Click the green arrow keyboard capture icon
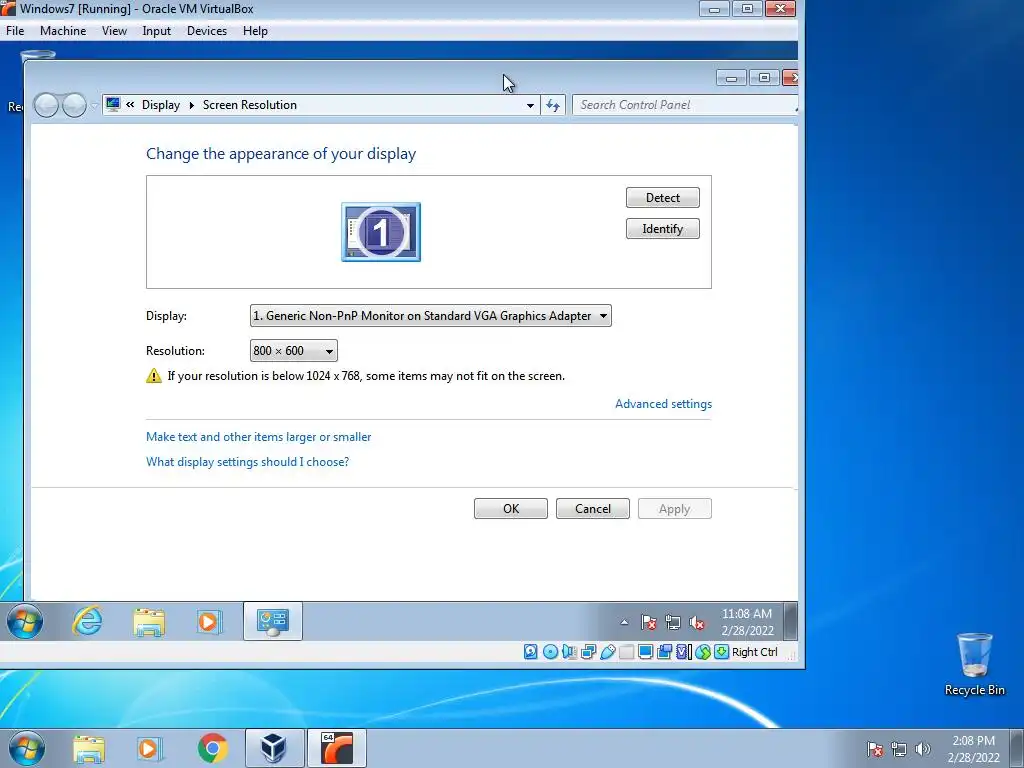The image size is (1024, 768). point(721,652)
